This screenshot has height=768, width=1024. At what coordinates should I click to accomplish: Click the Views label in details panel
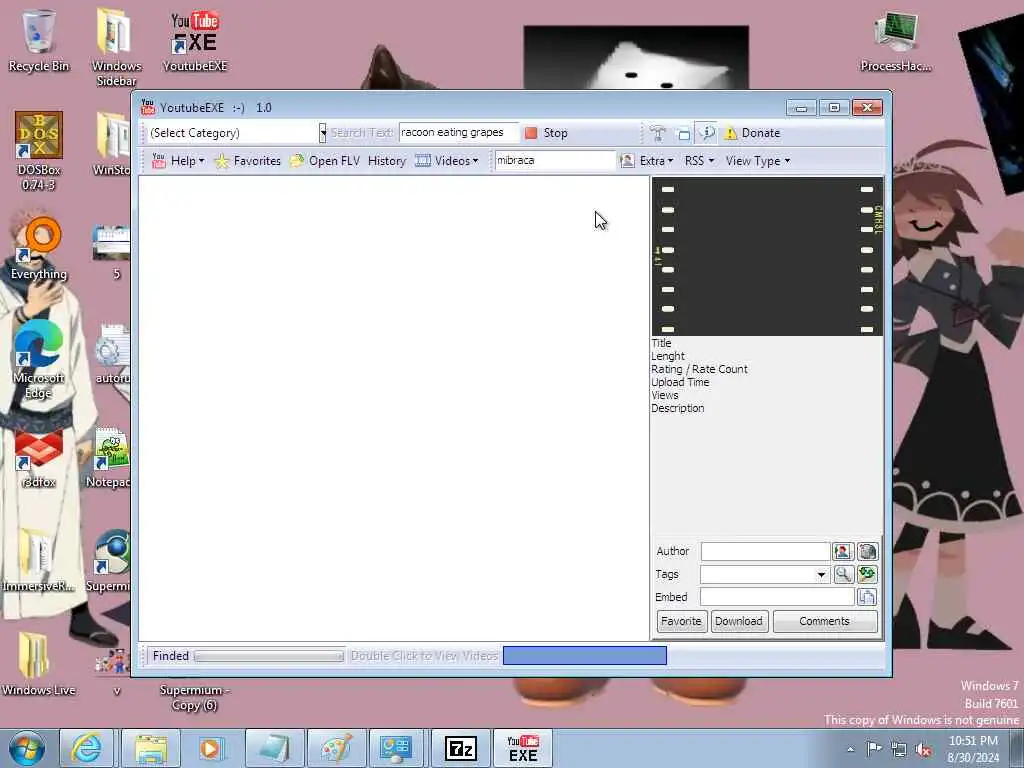[x=665, y=395]
